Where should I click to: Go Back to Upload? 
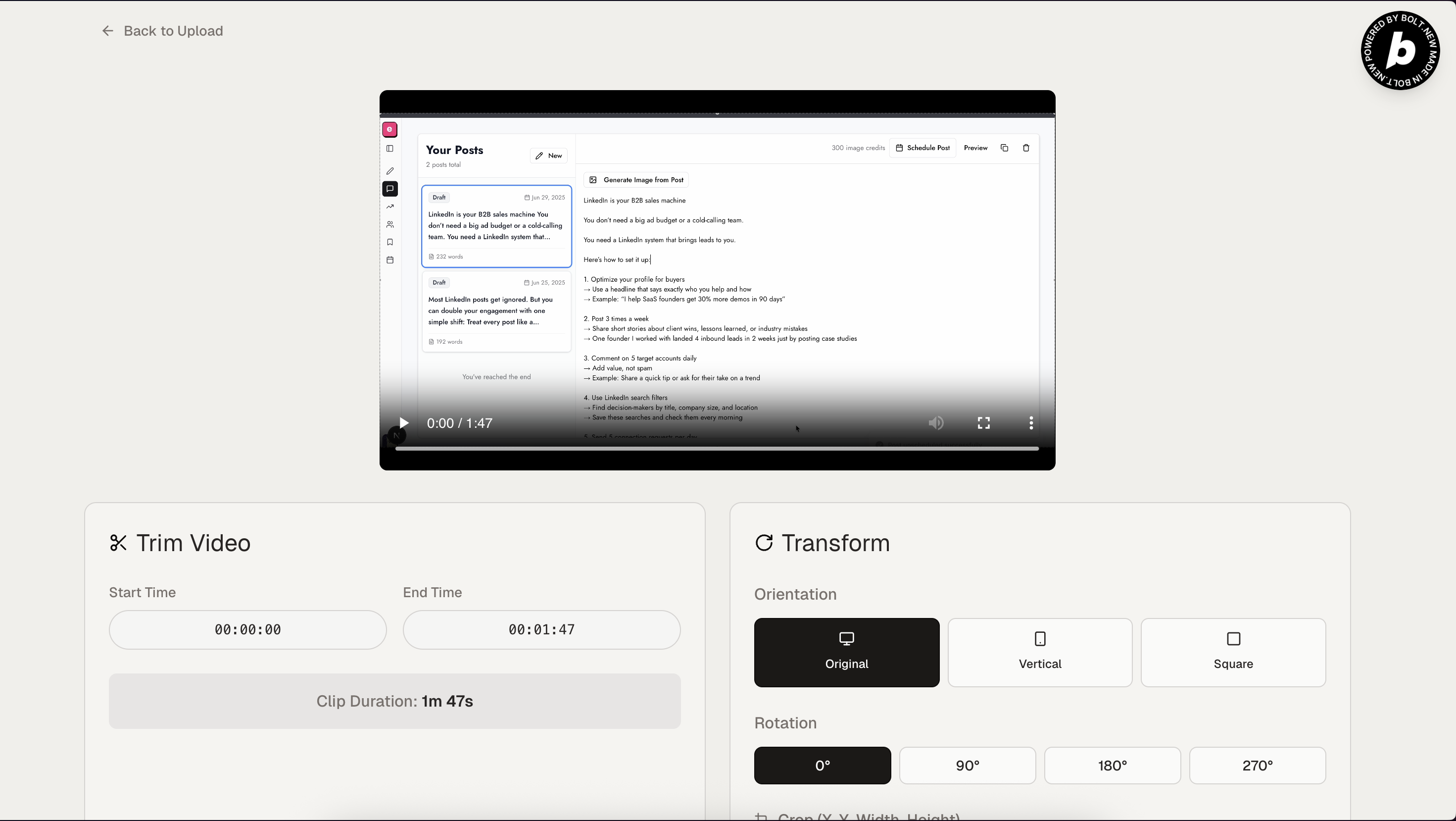(173, 31)
